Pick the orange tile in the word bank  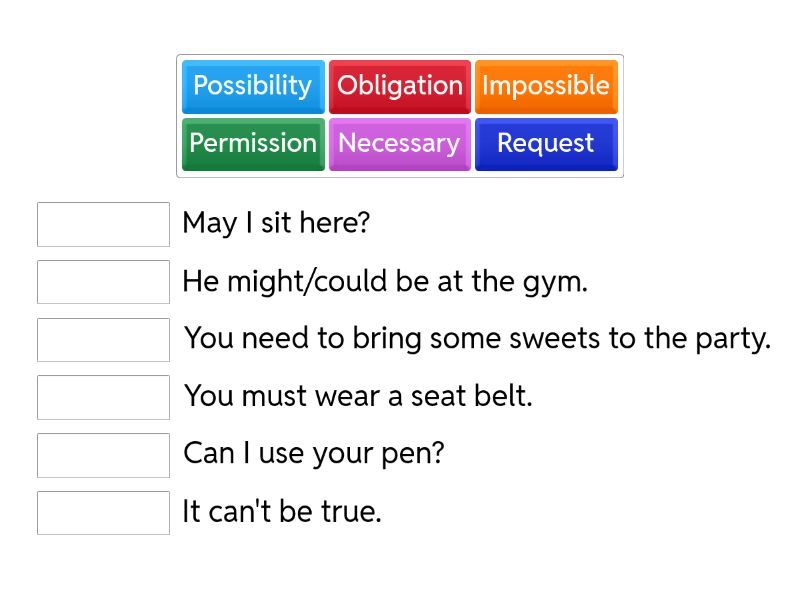[x=546, y=86]
